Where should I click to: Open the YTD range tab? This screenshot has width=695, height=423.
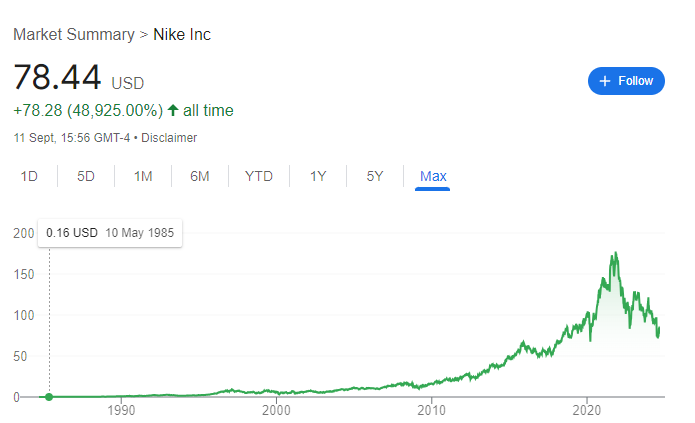click(x=259, y=177)
